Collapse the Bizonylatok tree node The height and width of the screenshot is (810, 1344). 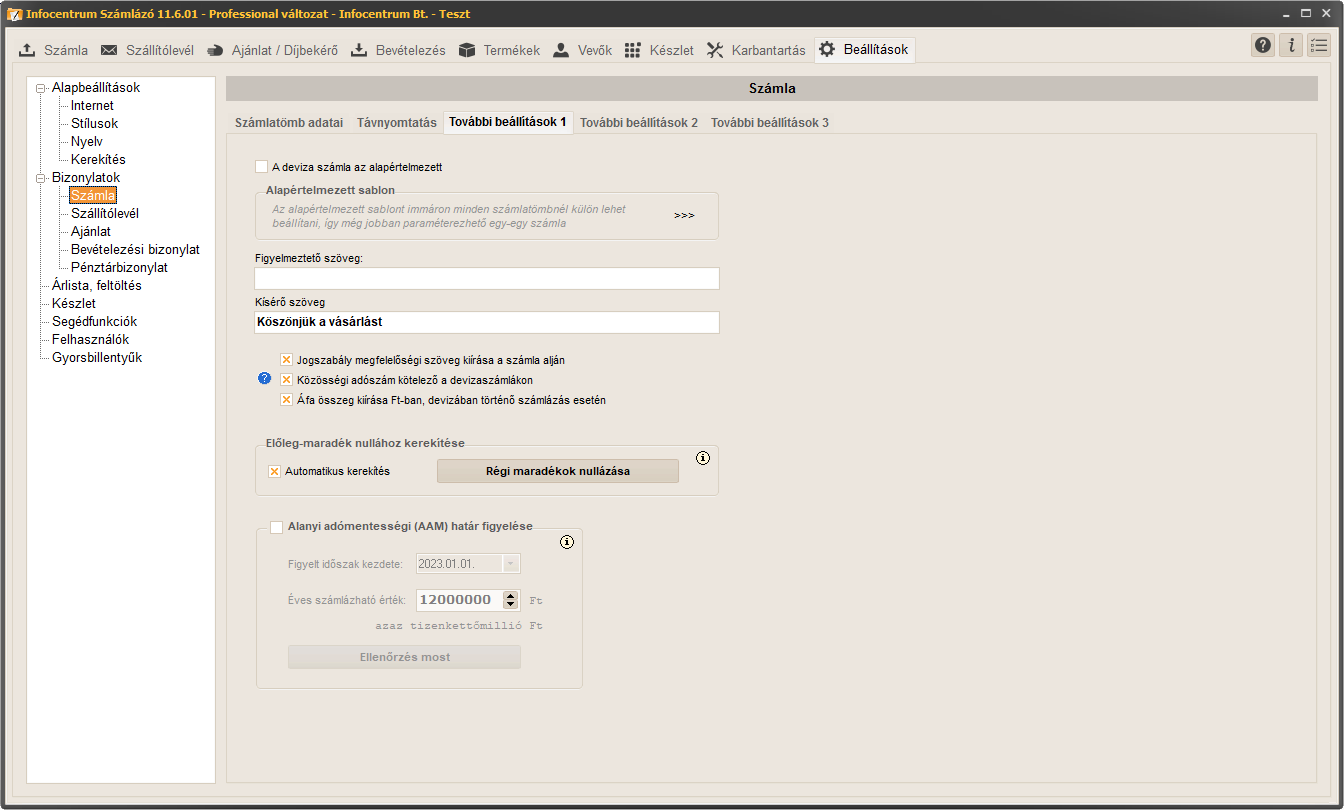[x=41, y=178]
